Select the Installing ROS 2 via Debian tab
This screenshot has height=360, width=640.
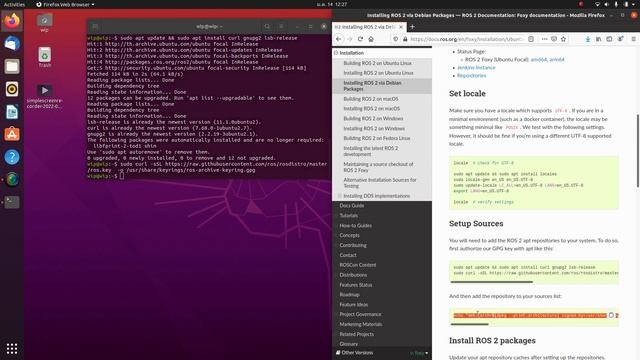(369, 27)
